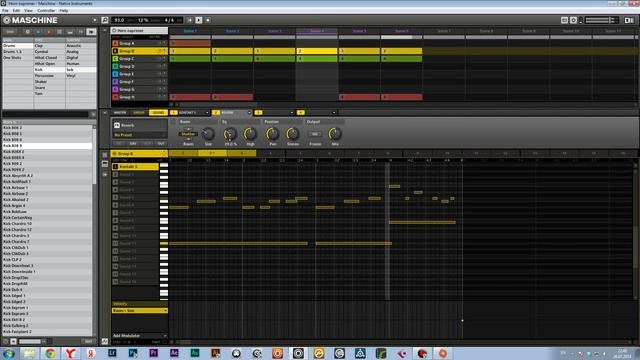Open After Effects from the taskbar

tap(174, 353)
